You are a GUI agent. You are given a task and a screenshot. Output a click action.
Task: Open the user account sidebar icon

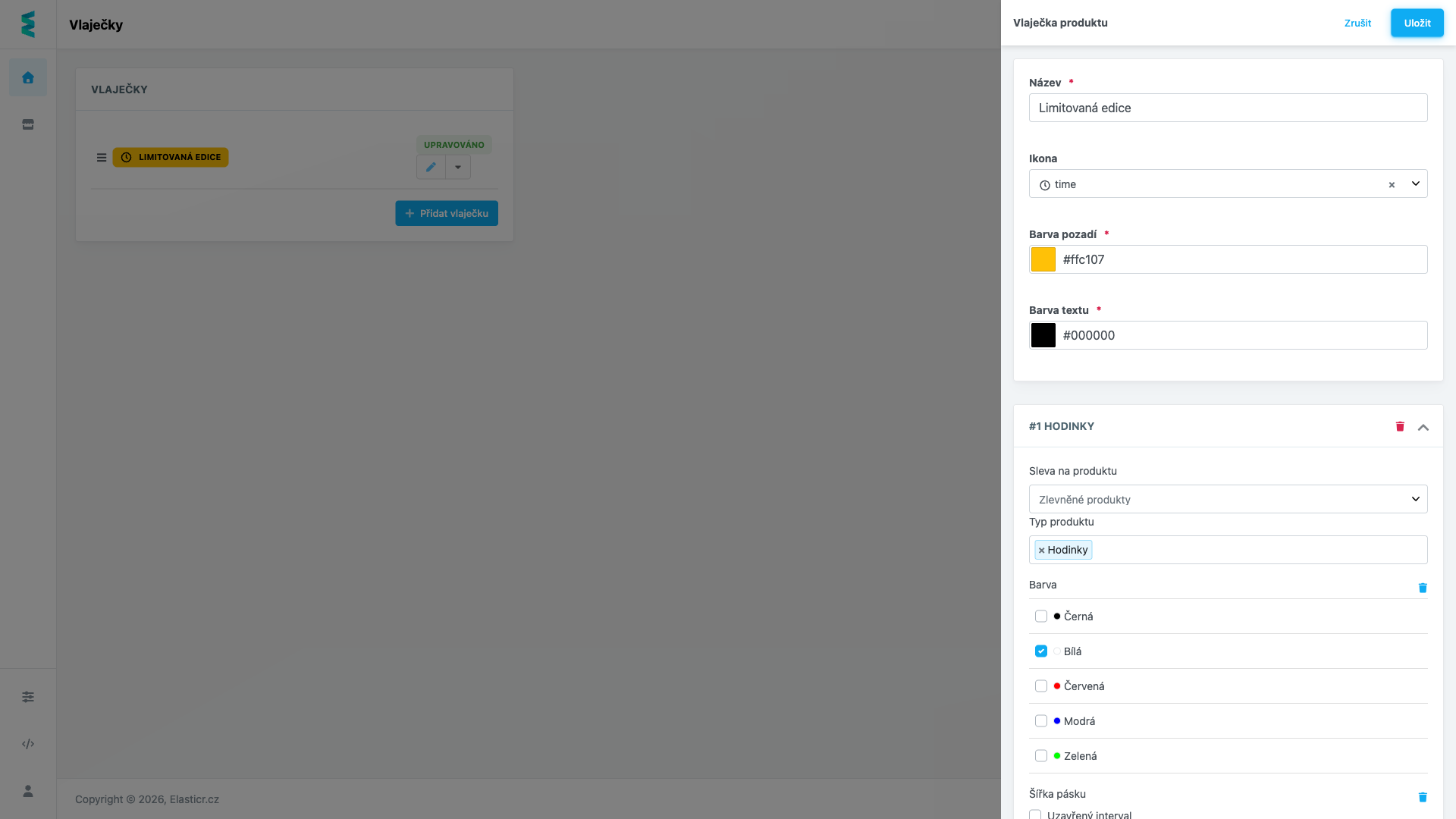pyautogui.click(x=28, y=791)
